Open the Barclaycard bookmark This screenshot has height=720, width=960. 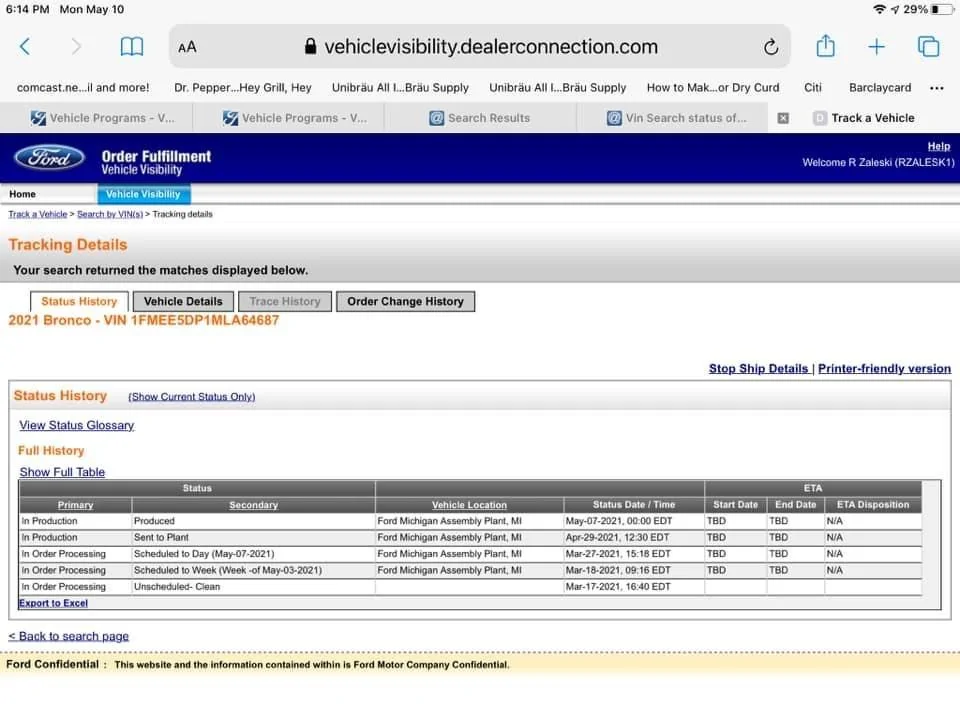click(x=880, y=88)
